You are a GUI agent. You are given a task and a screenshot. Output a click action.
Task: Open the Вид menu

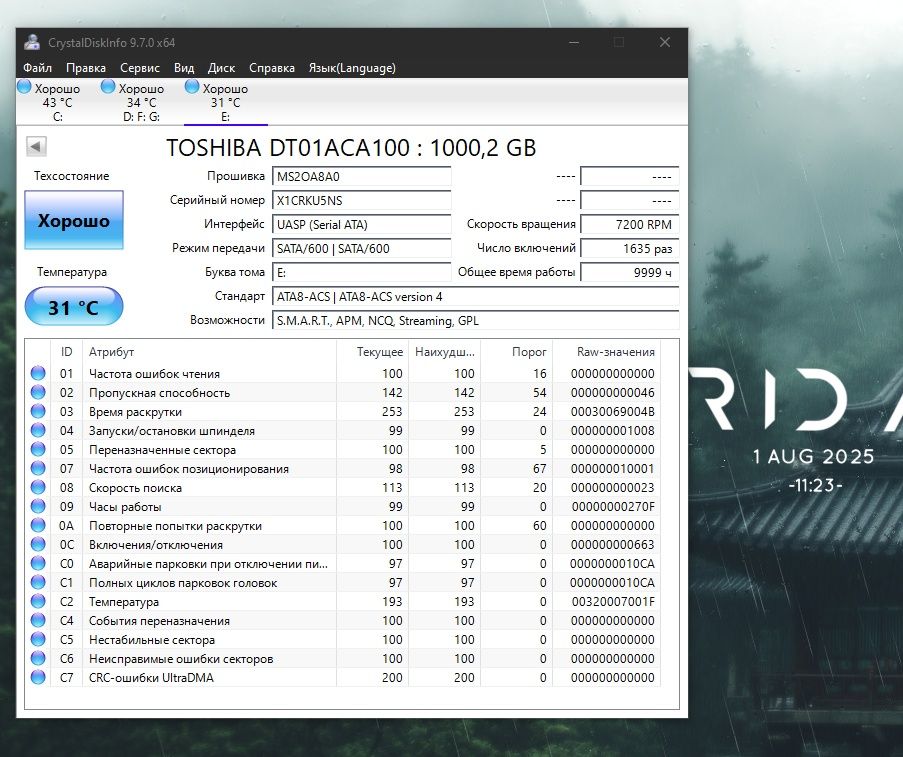pyautogui.click(x=184, y=68)
